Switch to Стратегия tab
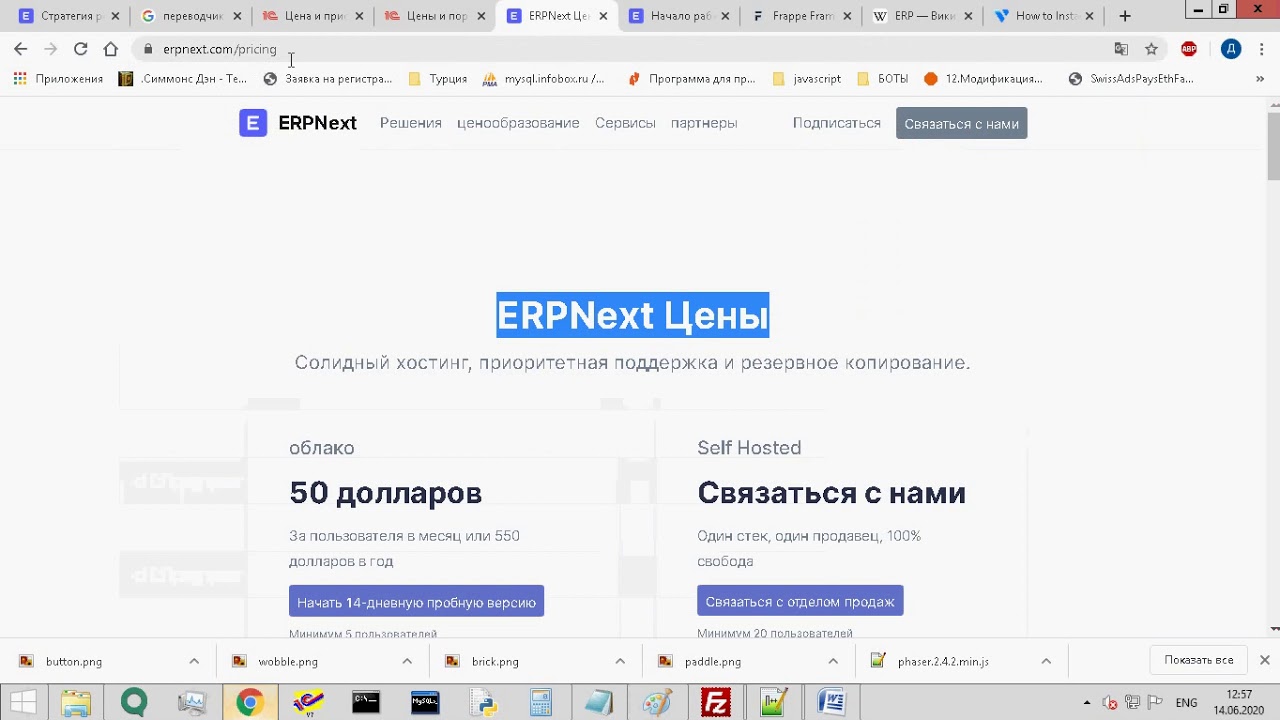Viewport: 1280px width, 720px height. [68, 16]
